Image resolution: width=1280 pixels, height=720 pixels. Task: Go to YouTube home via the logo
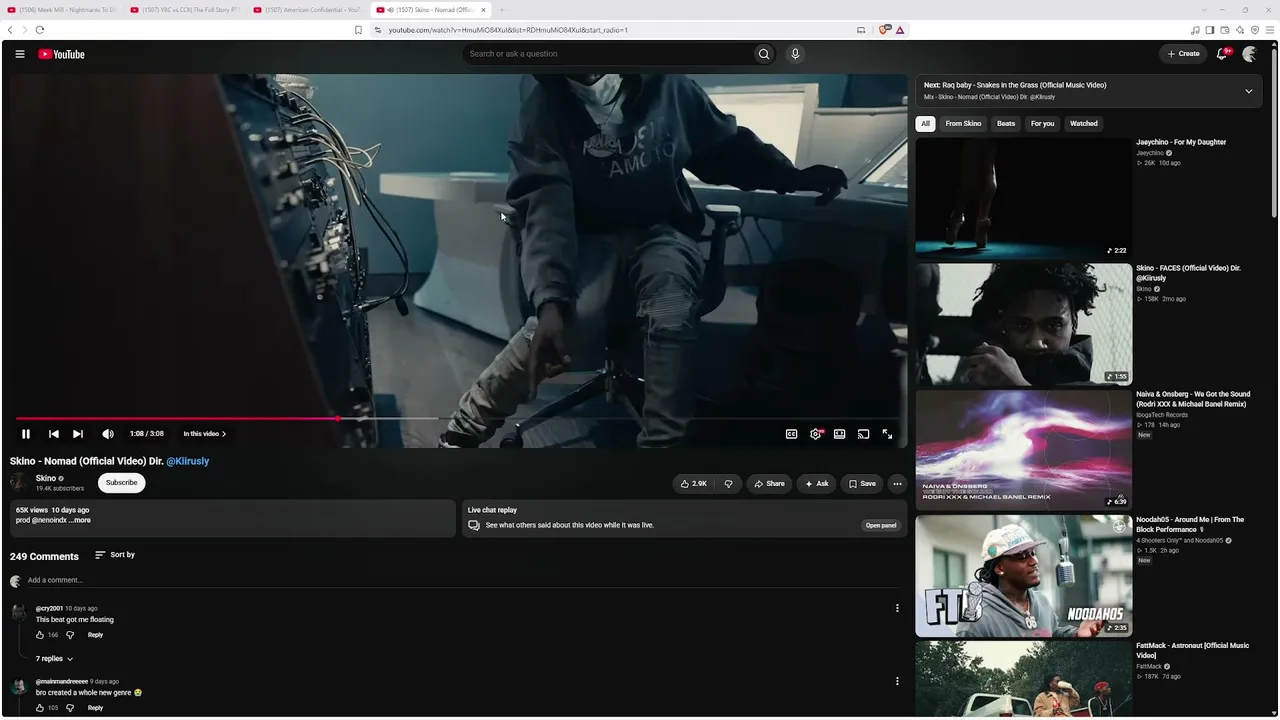tap(61, 54)
